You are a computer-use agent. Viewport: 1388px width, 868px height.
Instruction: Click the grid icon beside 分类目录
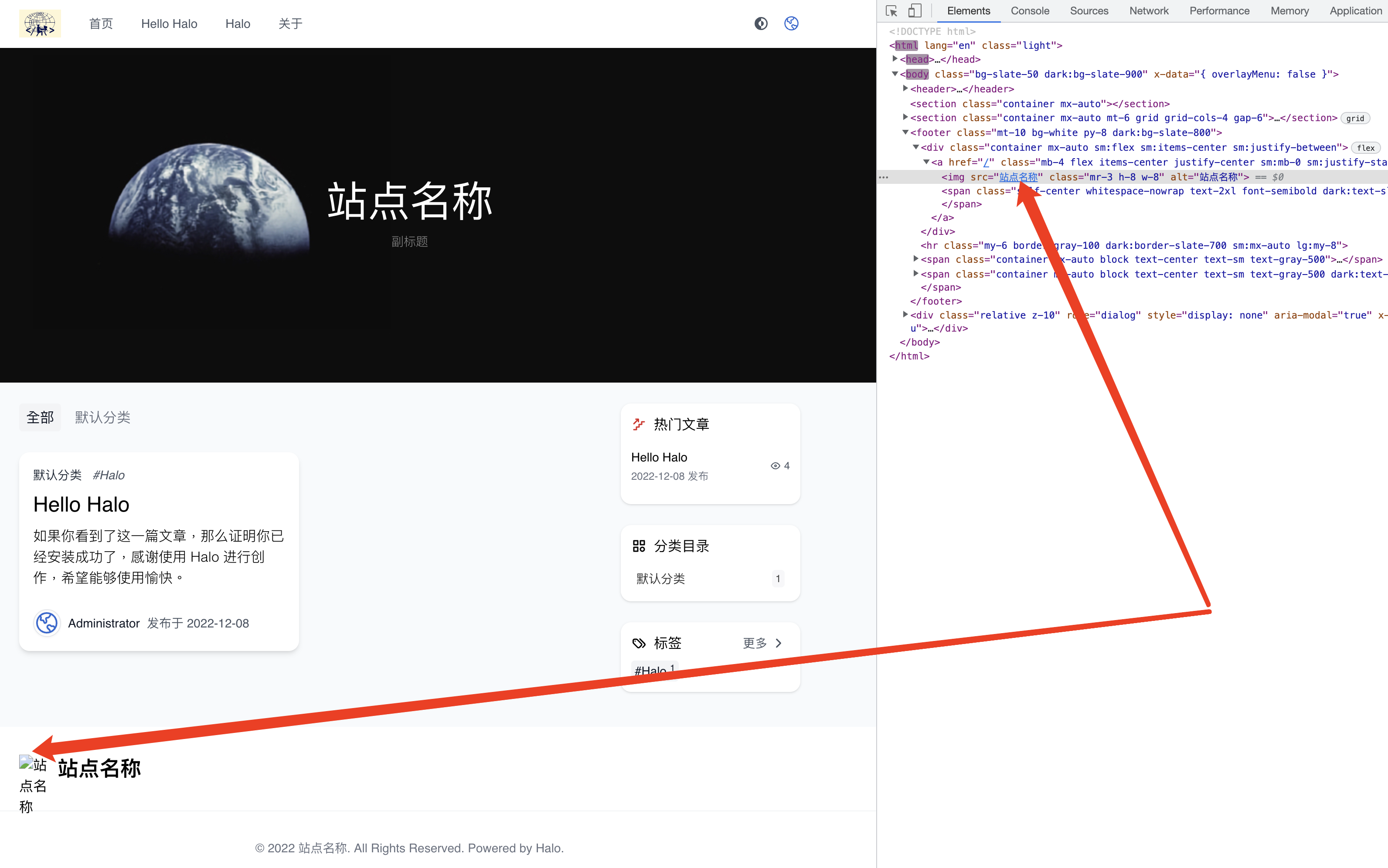[639, 546]
